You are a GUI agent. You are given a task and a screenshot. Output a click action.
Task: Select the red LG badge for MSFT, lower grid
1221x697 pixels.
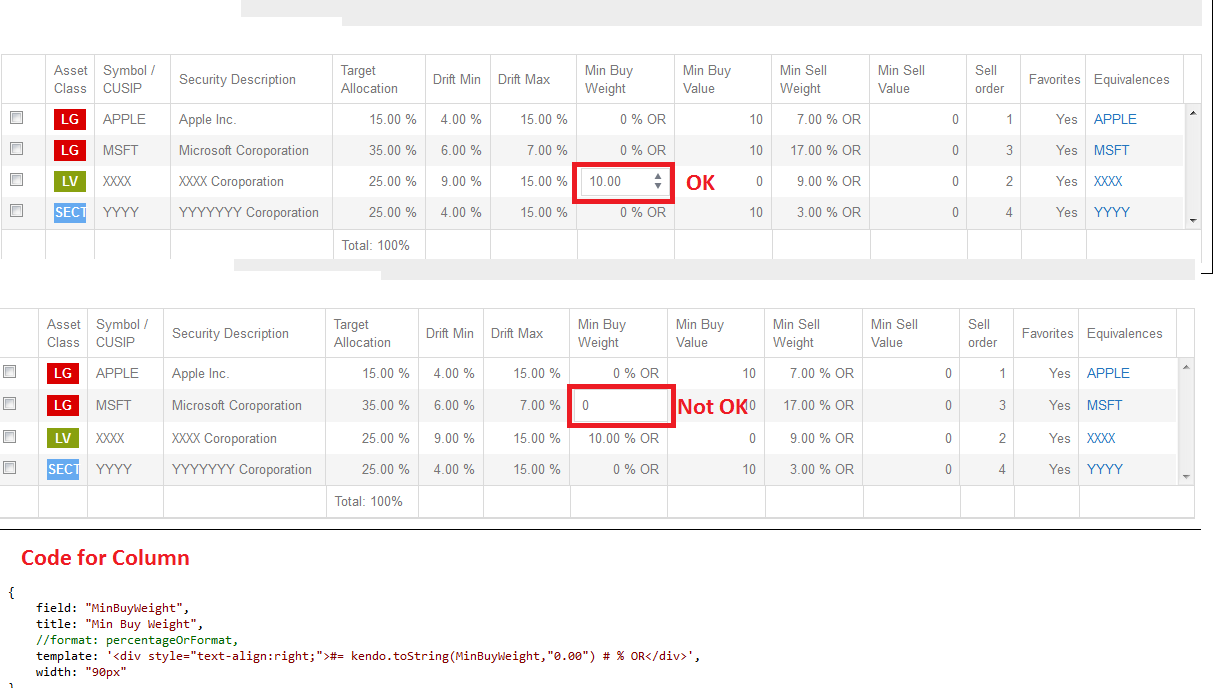(x=63, y=405)
